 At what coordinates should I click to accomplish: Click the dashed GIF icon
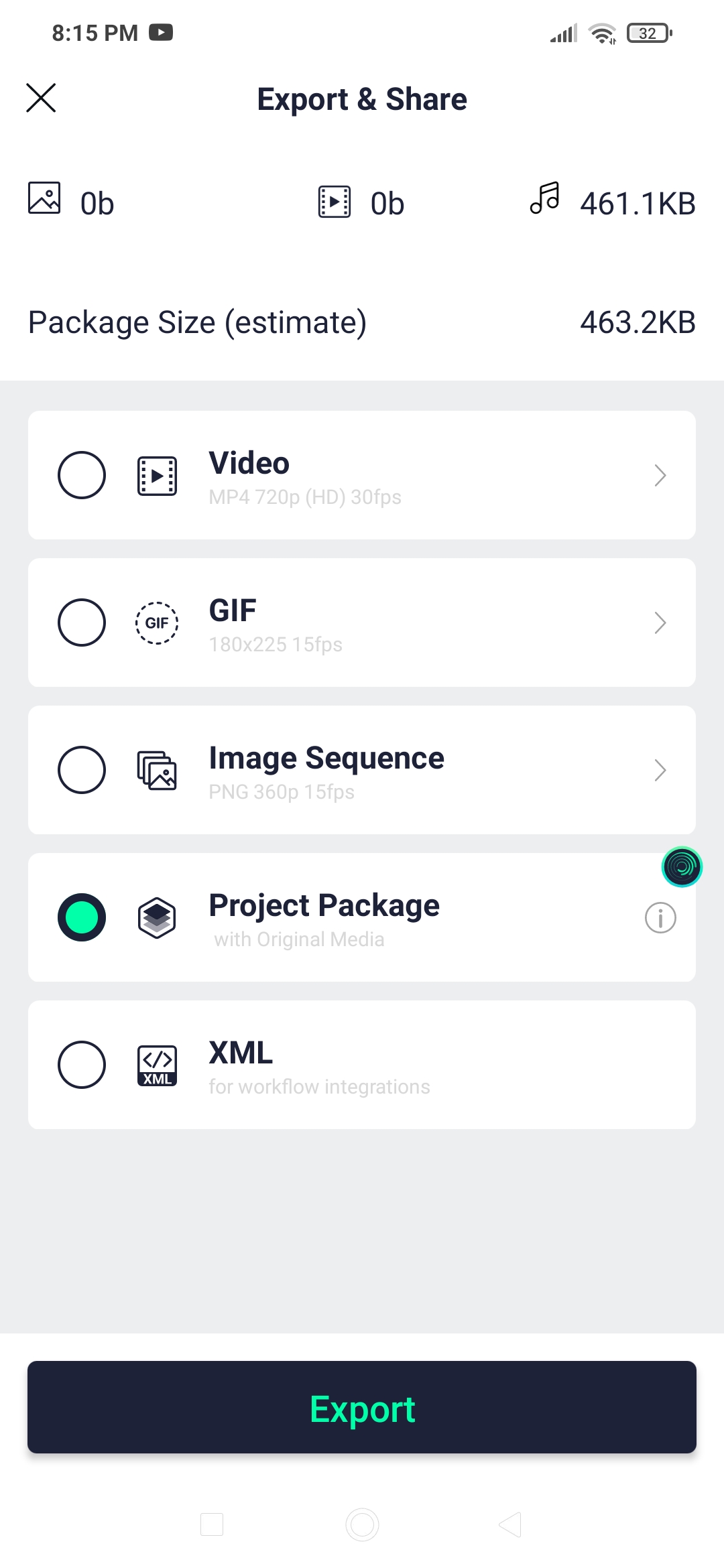[x=157, y=623]
